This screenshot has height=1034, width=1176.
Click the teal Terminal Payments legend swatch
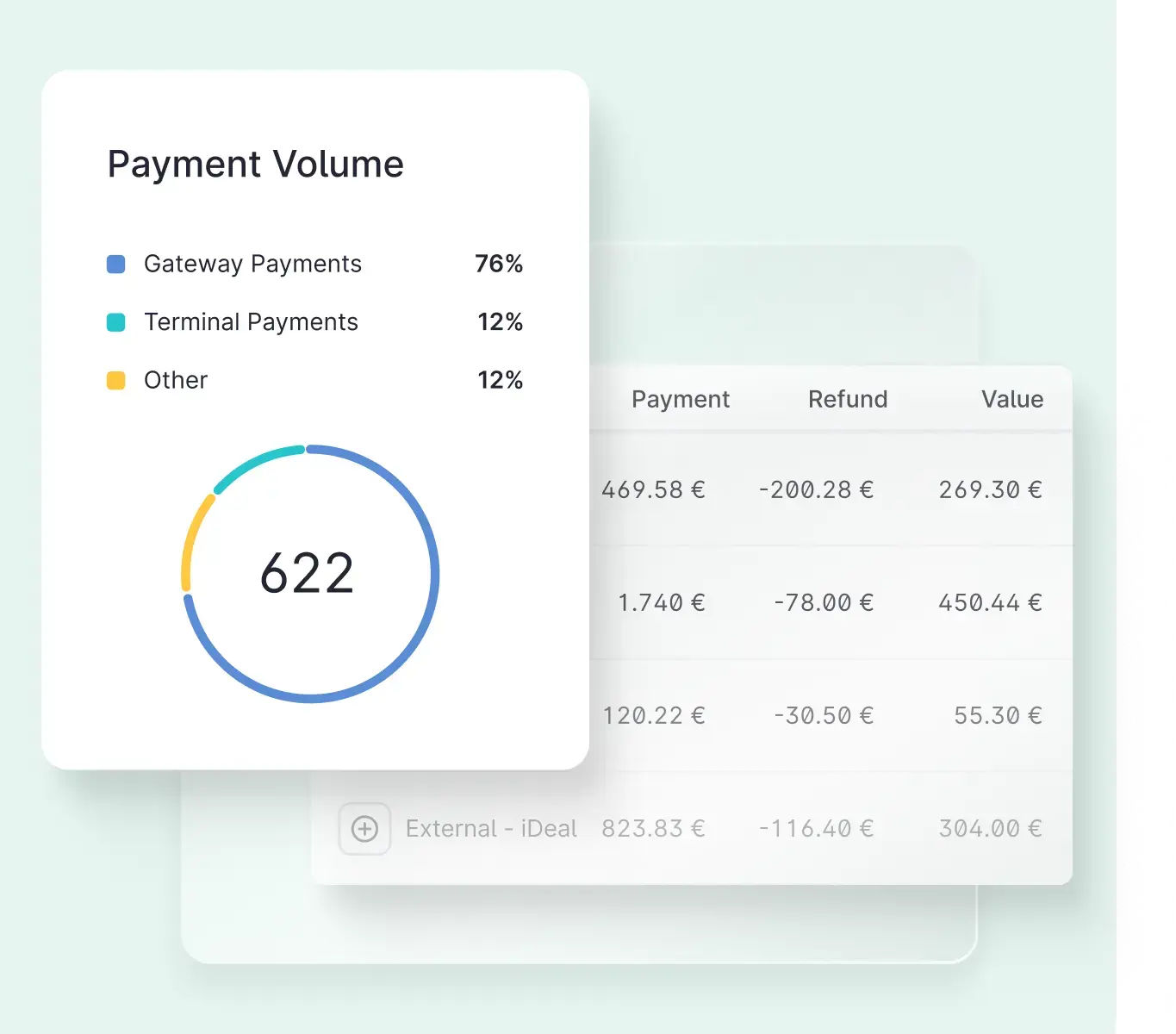pos(115,322)
